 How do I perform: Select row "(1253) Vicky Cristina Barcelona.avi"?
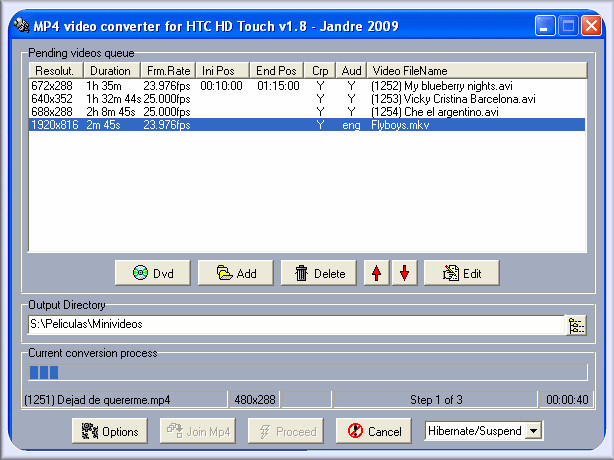[x=307, y=99]
